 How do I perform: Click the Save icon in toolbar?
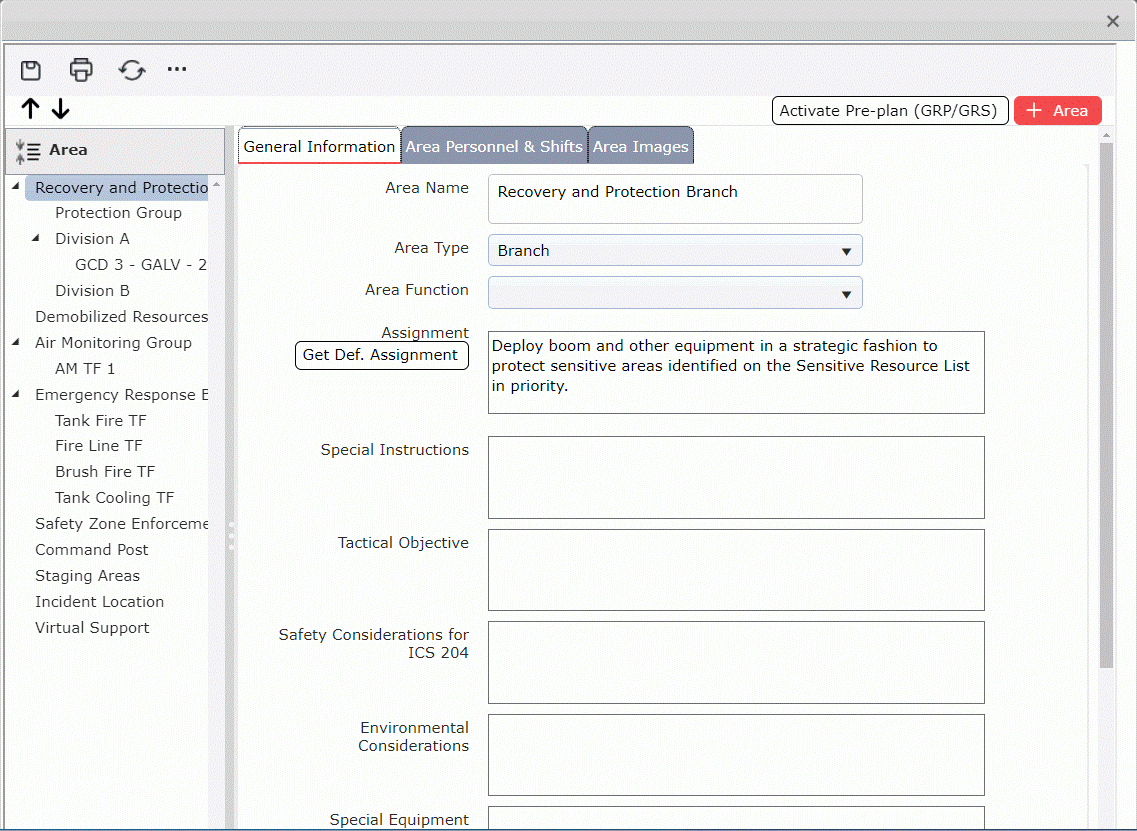click(30, 70)
